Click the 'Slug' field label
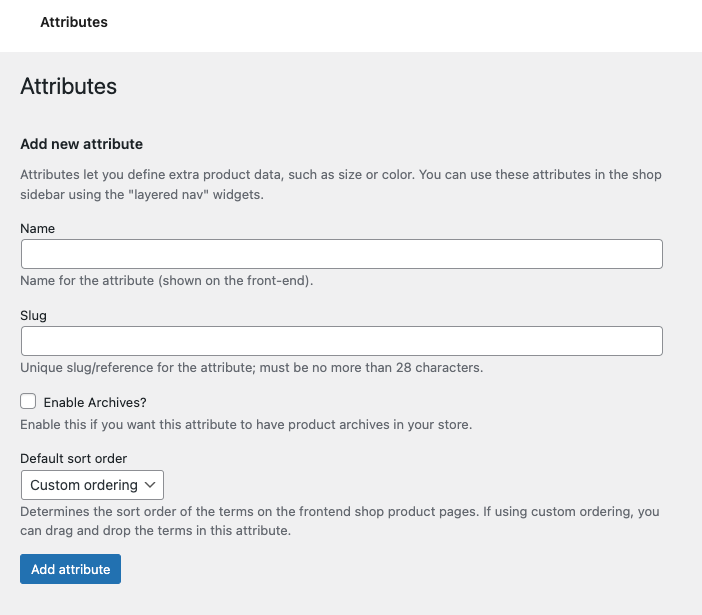The image size is (702, 615). coord(34,316)
